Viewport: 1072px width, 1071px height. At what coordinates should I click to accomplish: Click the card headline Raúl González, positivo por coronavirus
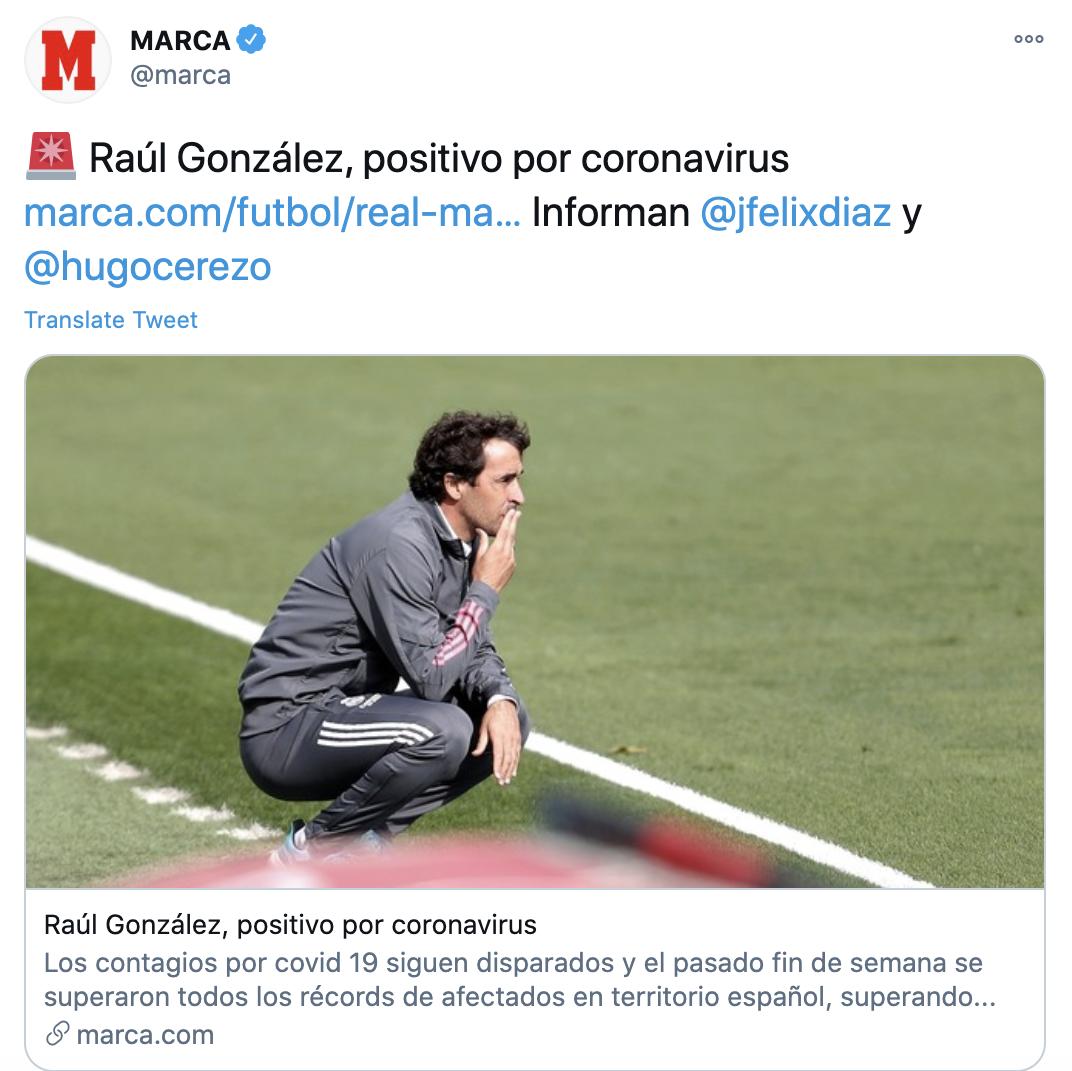tap(291, 925)
